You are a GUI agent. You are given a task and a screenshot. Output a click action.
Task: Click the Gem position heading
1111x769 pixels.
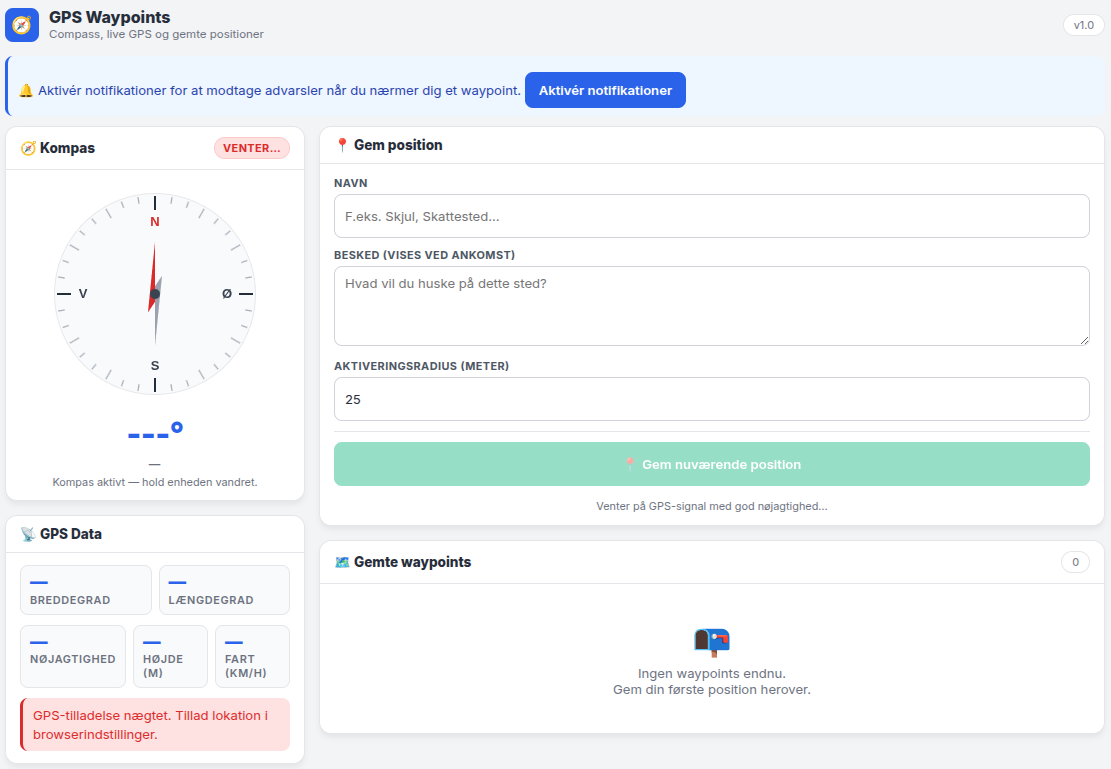(398, 145)
